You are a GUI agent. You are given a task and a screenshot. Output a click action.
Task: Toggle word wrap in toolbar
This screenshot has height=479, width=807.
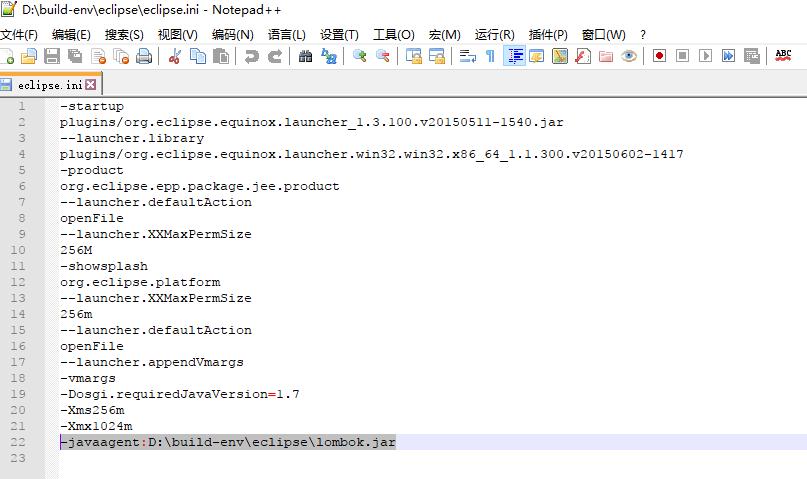[x=467, y=56]
